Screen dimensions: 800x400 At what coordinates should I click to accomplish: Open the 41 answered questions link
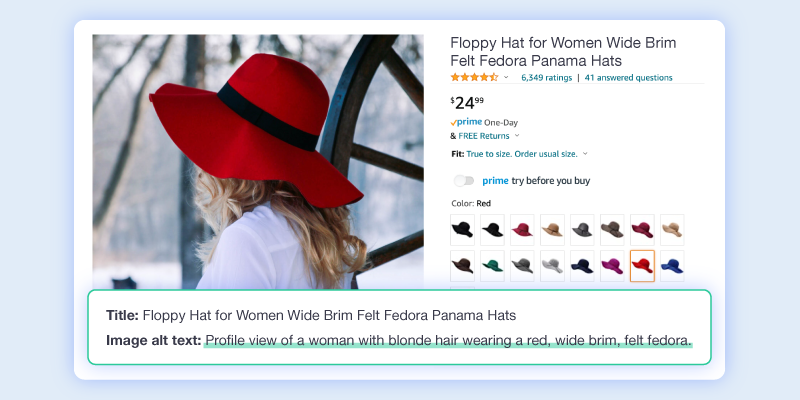[629, 78]
